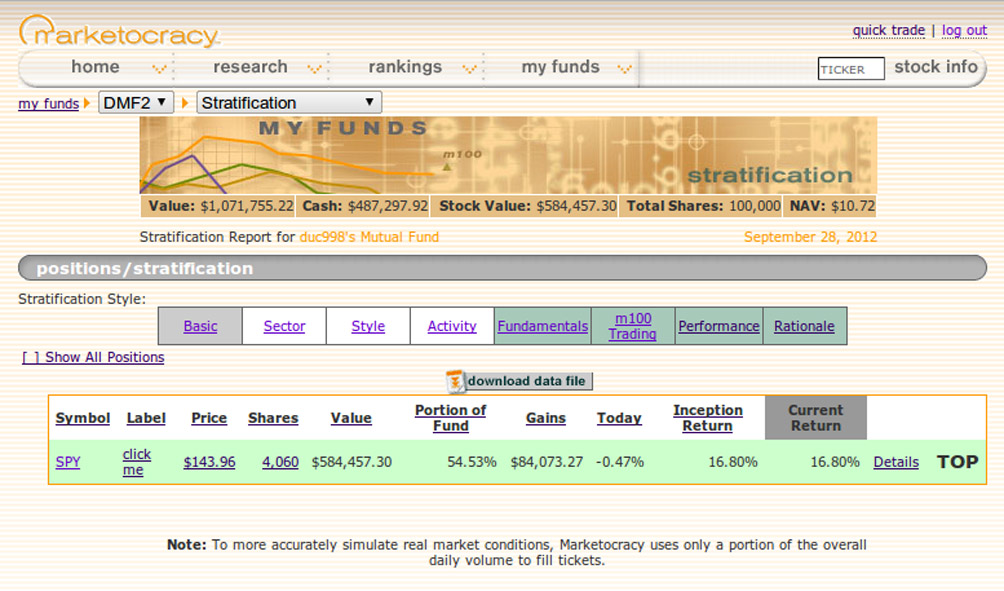Expand the research menu chevron
Screen dimensions: 1004x591
[314, 69]
